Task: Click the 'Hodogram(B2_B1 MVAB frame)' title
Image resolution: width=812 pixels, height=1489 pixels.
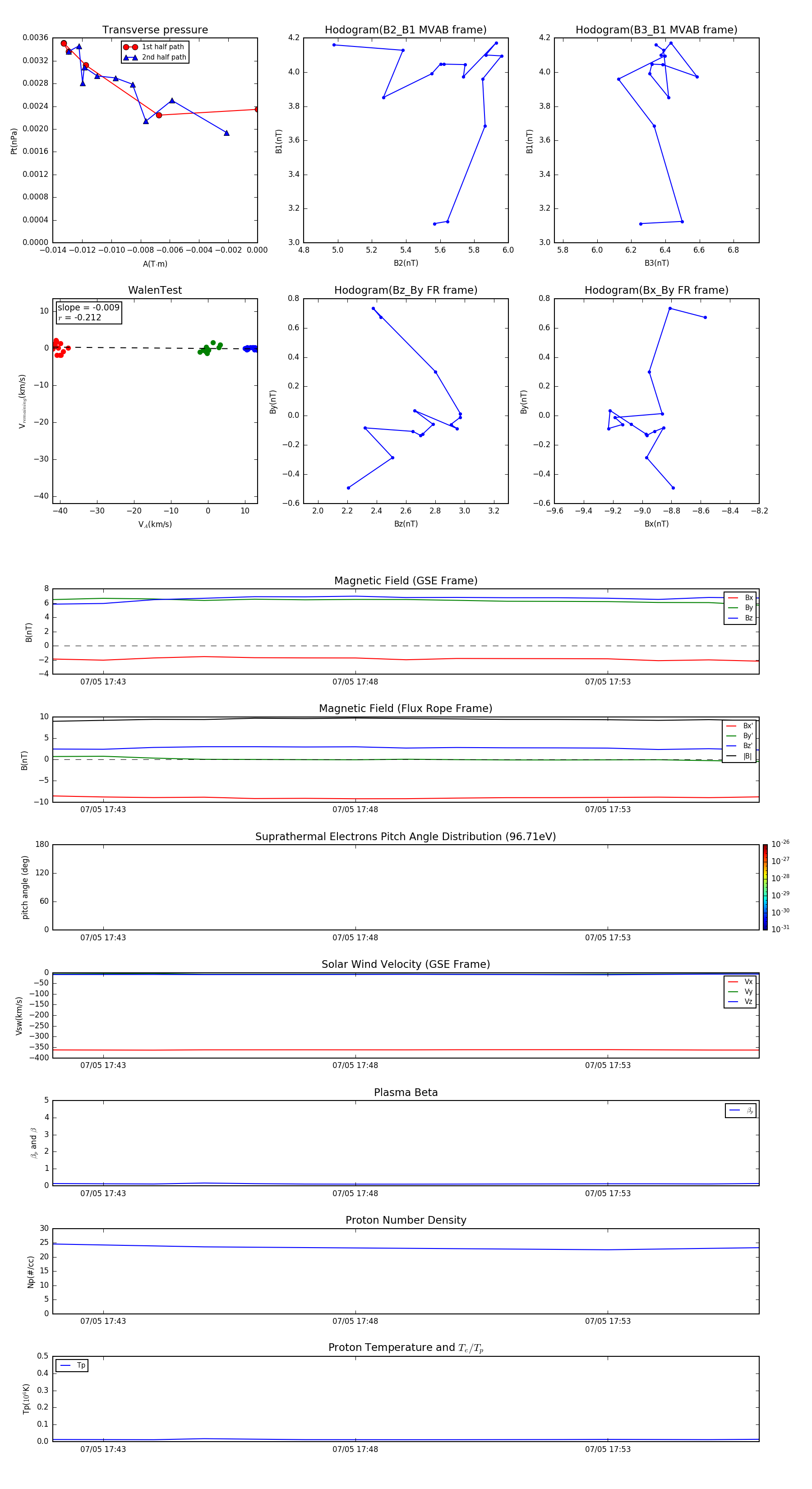Action: pyautogui.click(x=406, y=30)
